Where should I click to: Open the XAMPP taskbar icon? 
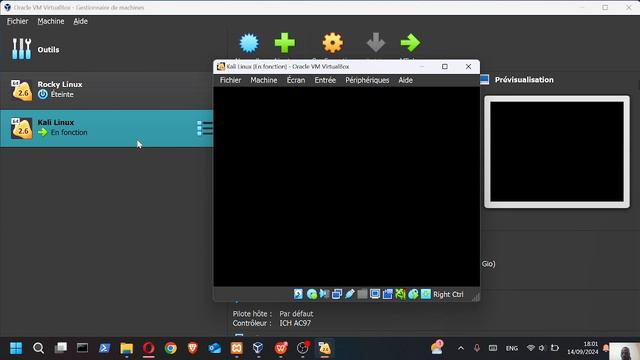pos(237,348)
